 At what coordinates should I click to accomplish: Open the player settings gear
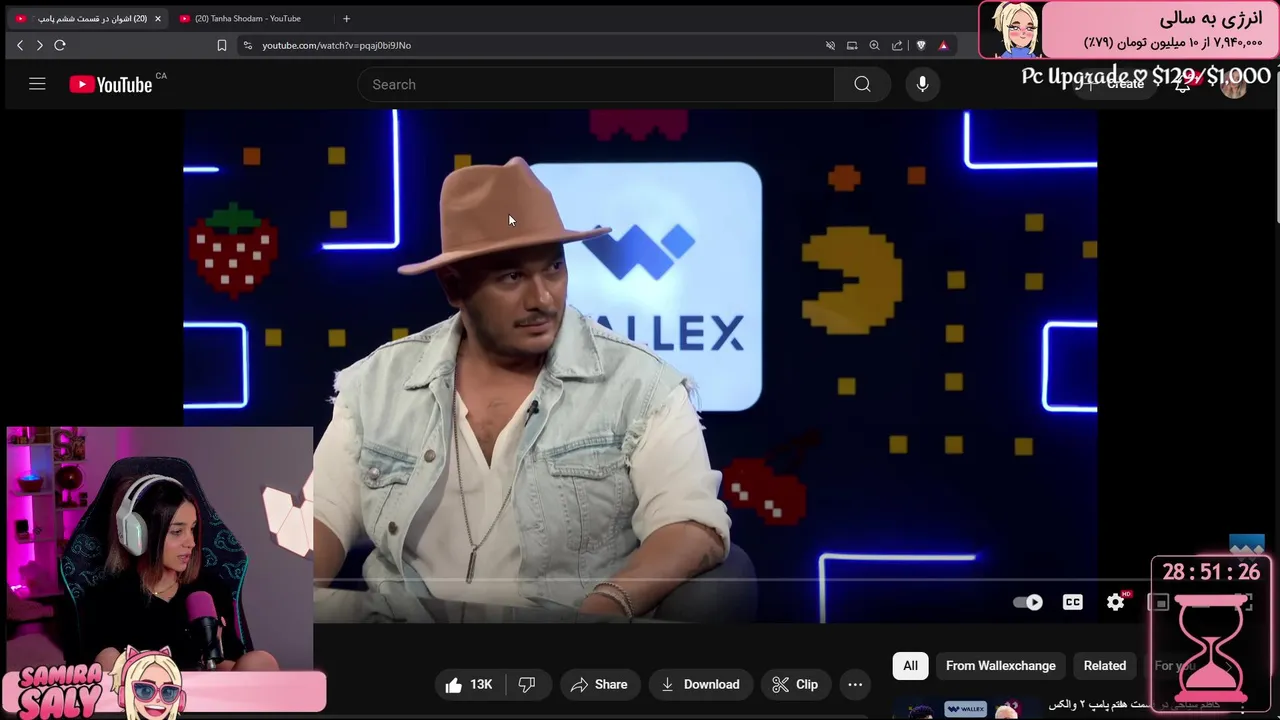point(1116,602)
